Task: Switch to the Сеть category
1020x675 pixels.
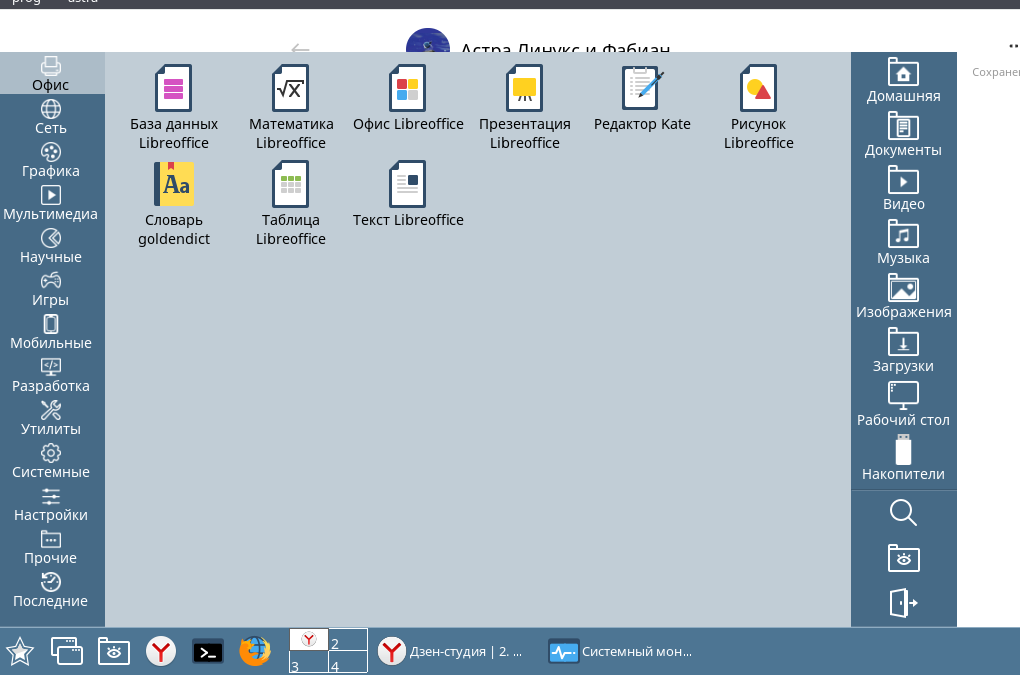Action: pos(51,117)
